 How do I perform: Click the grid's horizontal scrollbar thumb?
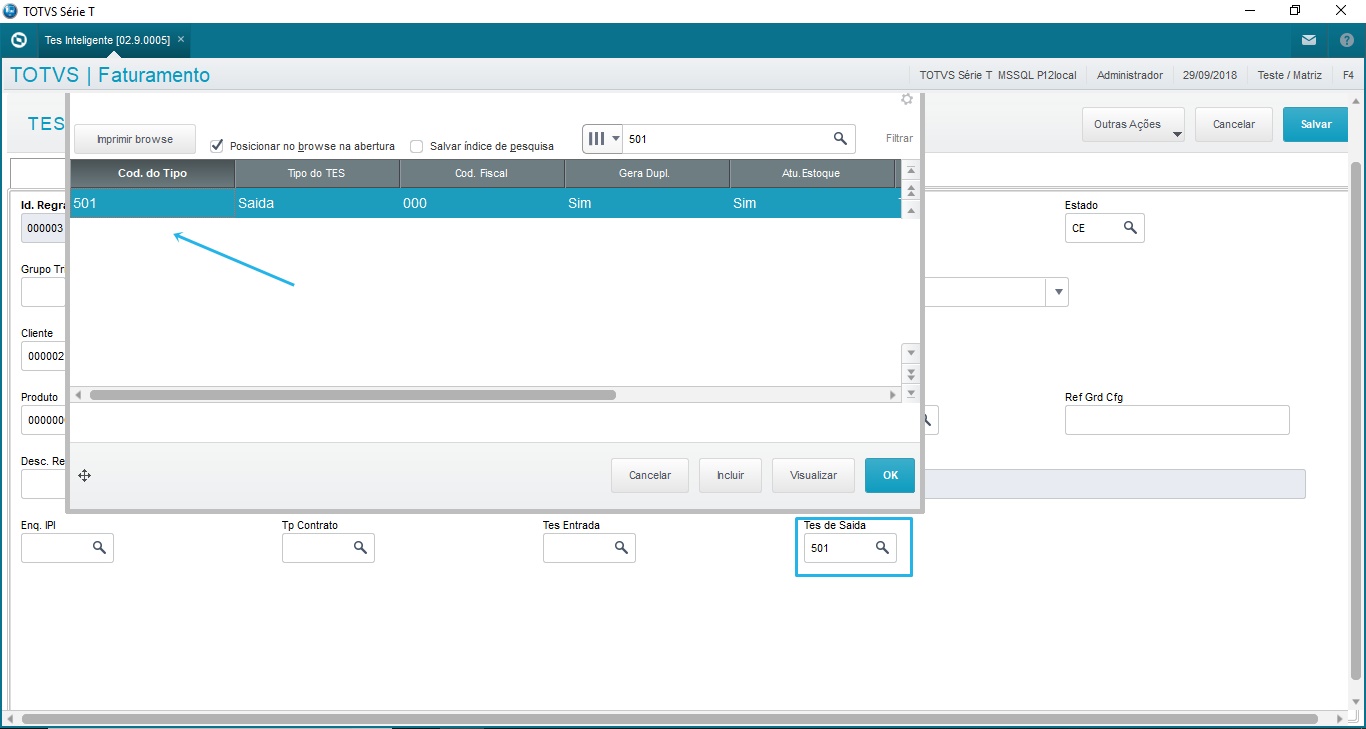tap(353, 395)
